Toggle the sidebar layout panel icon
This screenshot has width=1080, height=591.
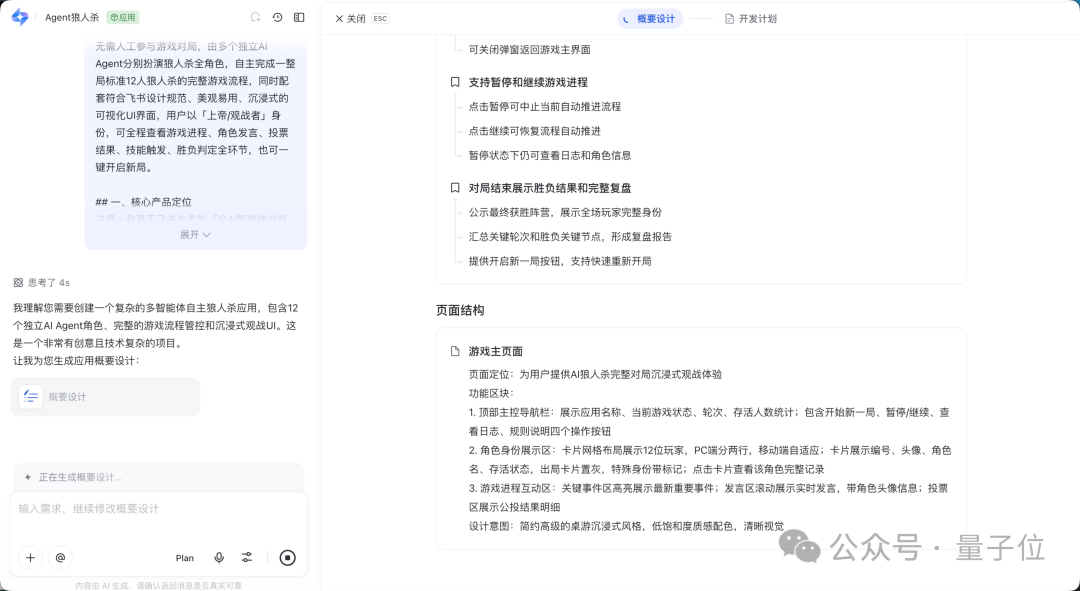click(299, 17)
